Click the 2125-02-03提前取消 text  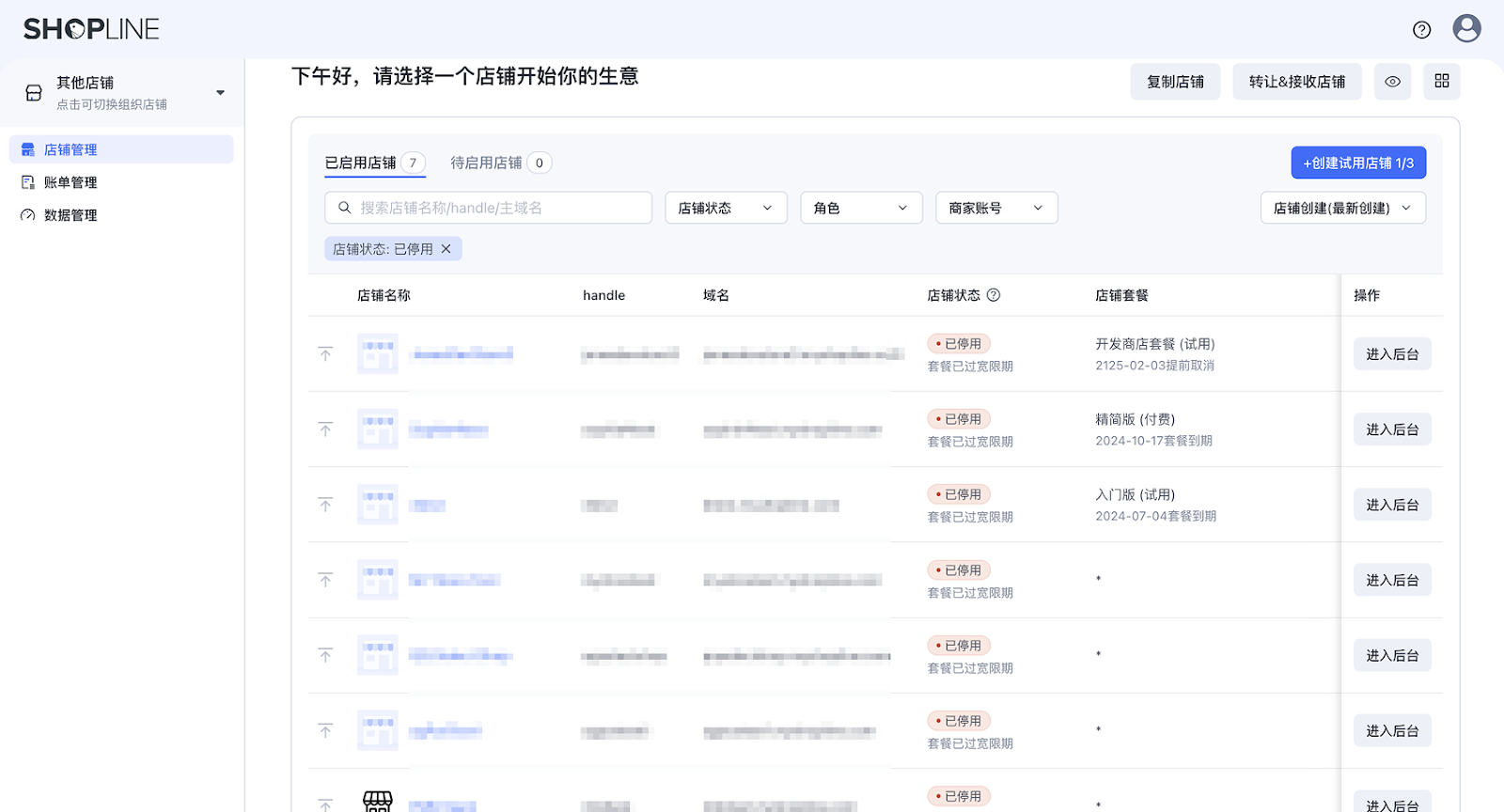[x=1154, y=366]
